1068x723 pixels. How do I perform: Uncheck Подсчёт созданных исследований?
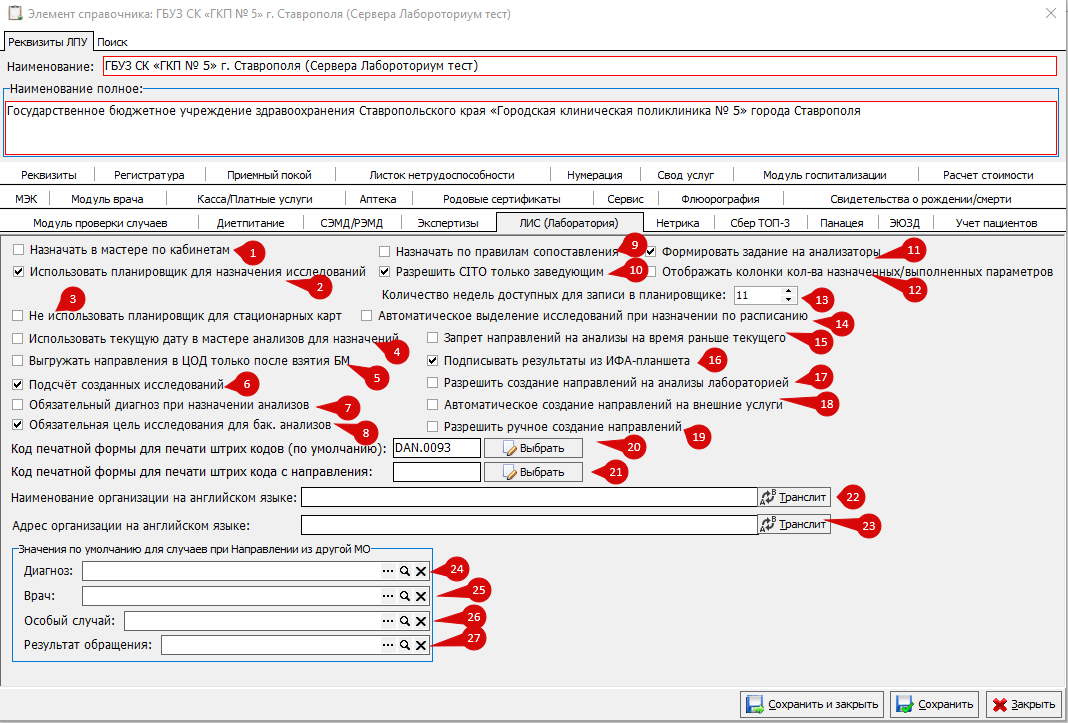click(18, 384)
